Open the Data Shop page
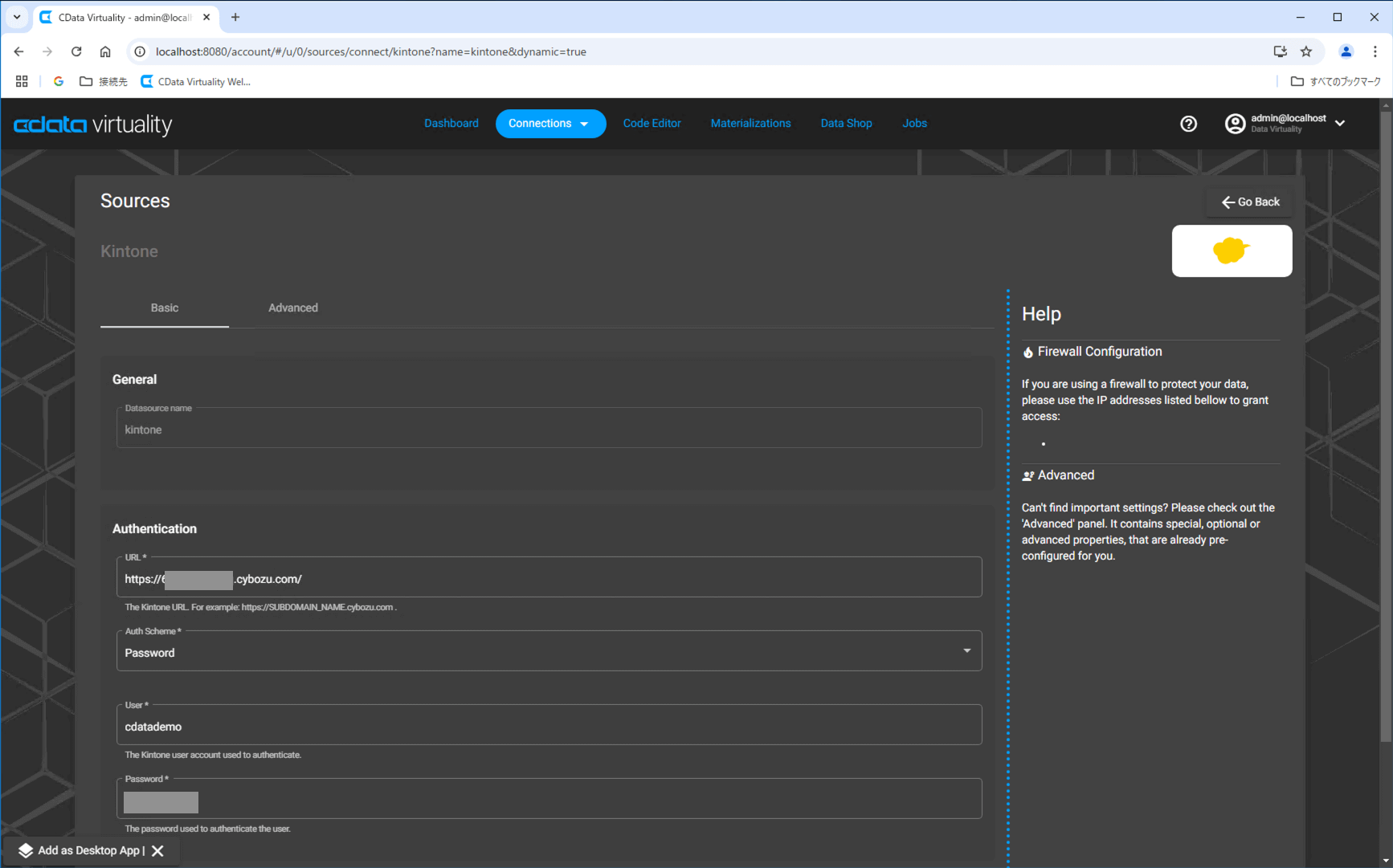This screenshot has height=868, width=1393. [846, 124]
